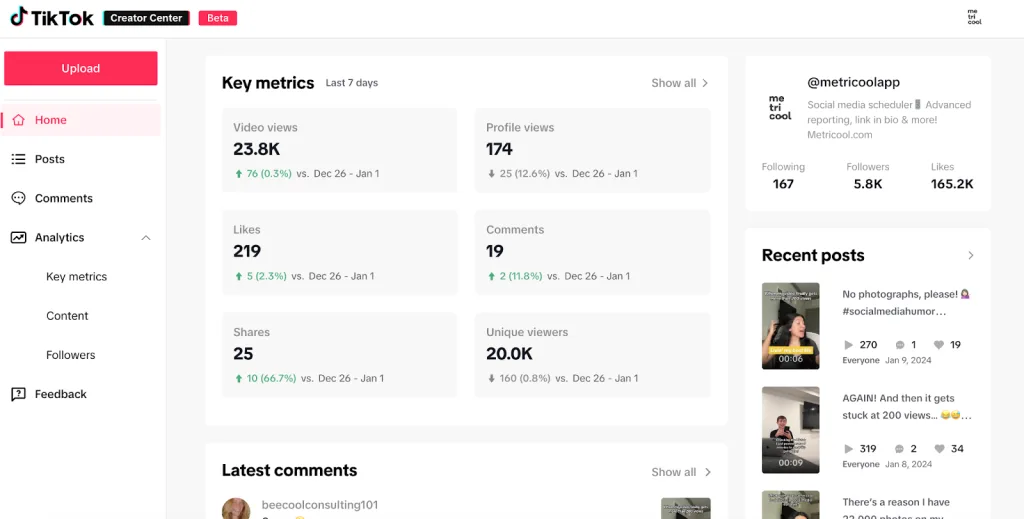Click the play count icon showing 319
The image size is (1024, 519).
point(848,448)
